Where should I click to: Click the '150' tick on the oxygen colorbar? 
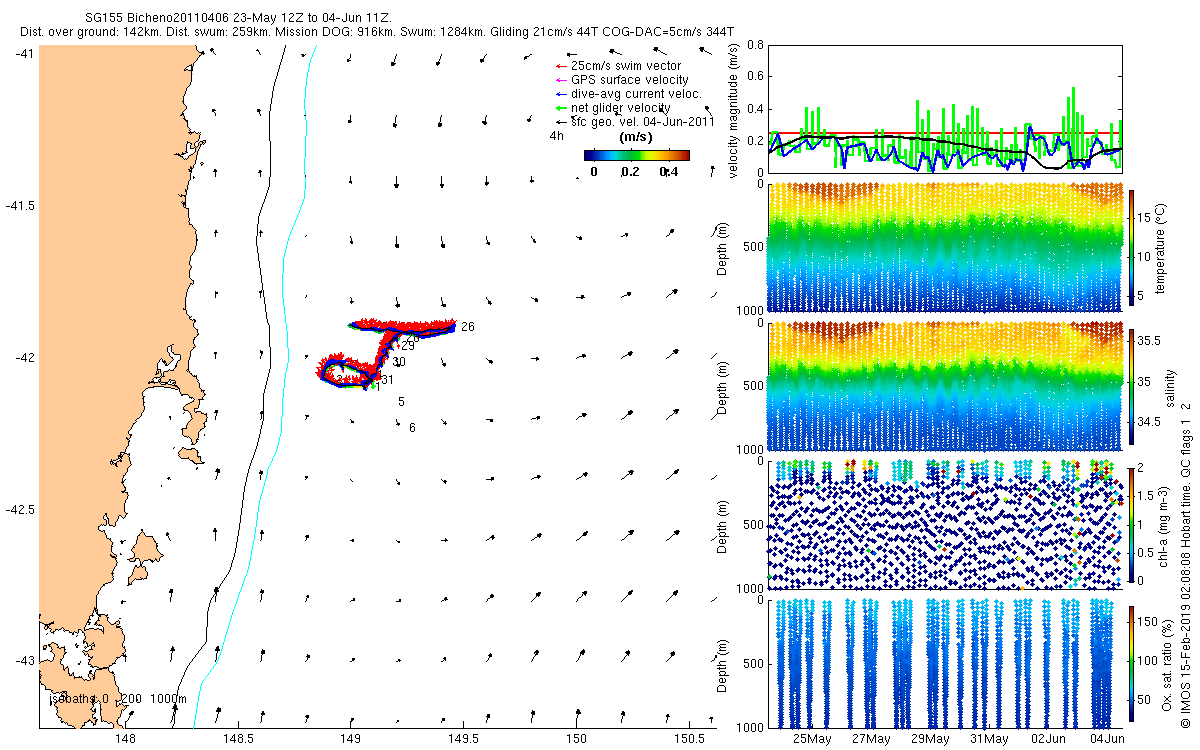click(1147, 624)
